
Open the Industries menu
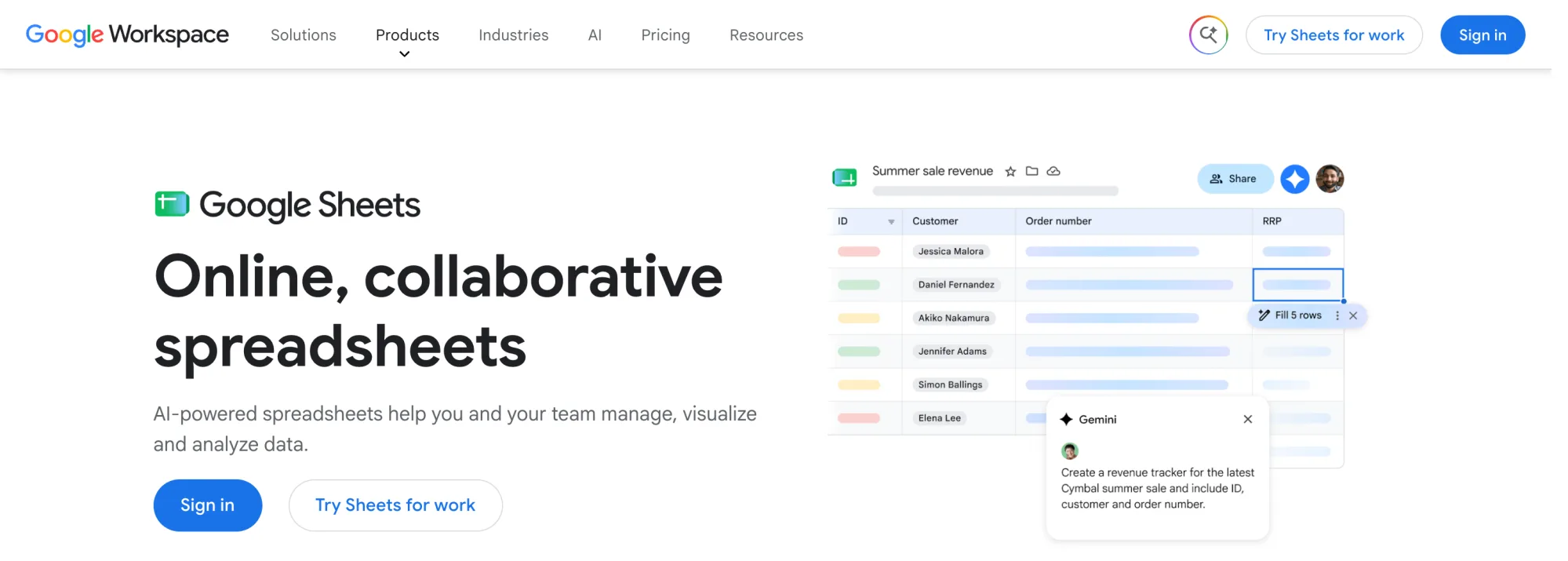[514, 35]
